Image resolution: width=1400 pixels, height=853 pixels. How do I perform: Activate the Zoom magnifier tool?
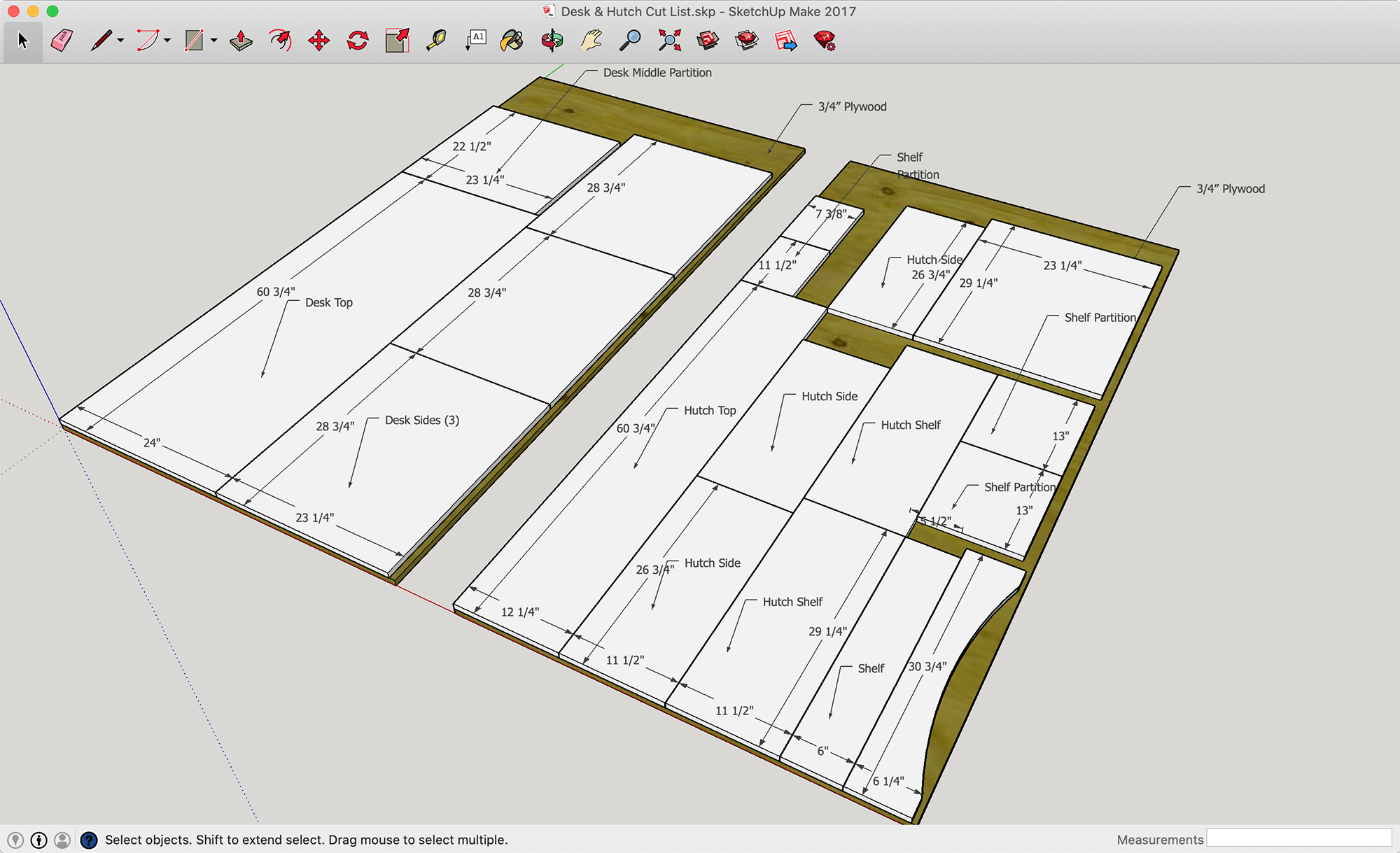click(x=630, y=41)
